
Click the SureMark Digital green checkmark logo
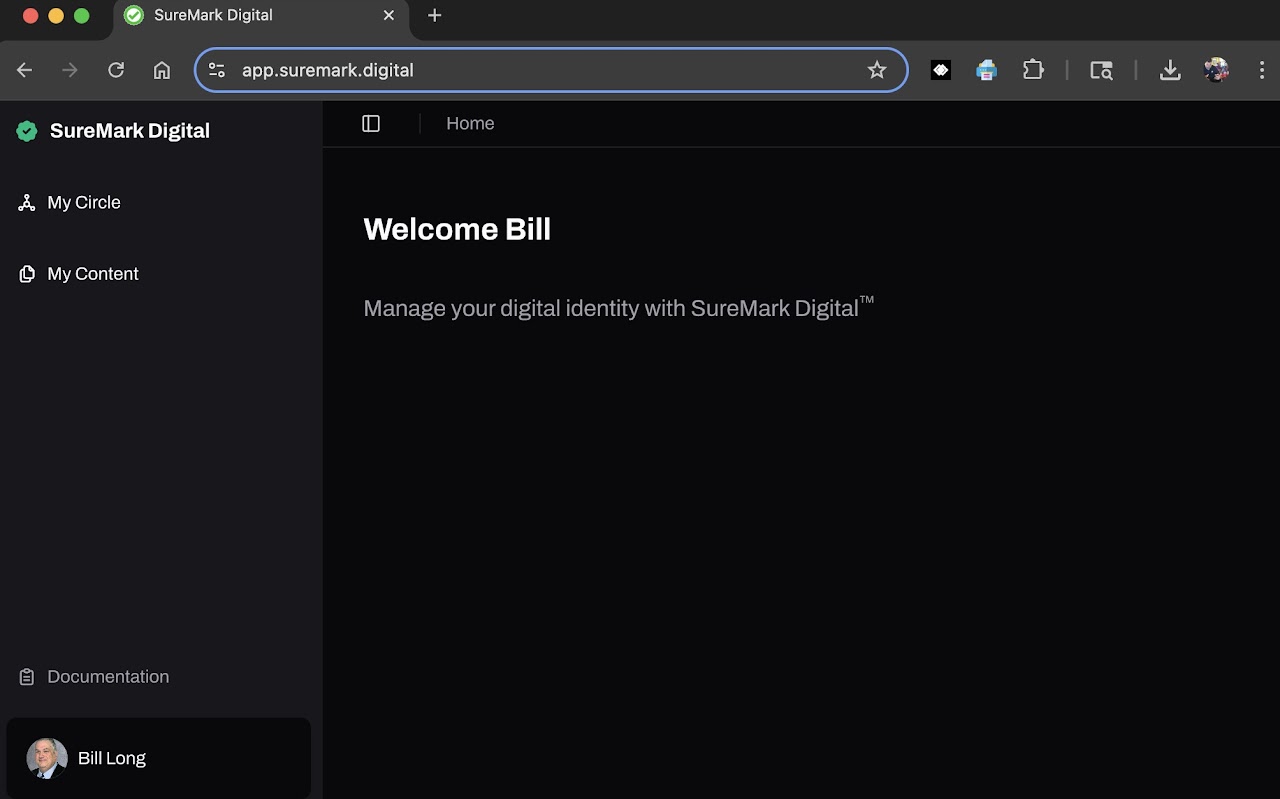pos(27,131)
